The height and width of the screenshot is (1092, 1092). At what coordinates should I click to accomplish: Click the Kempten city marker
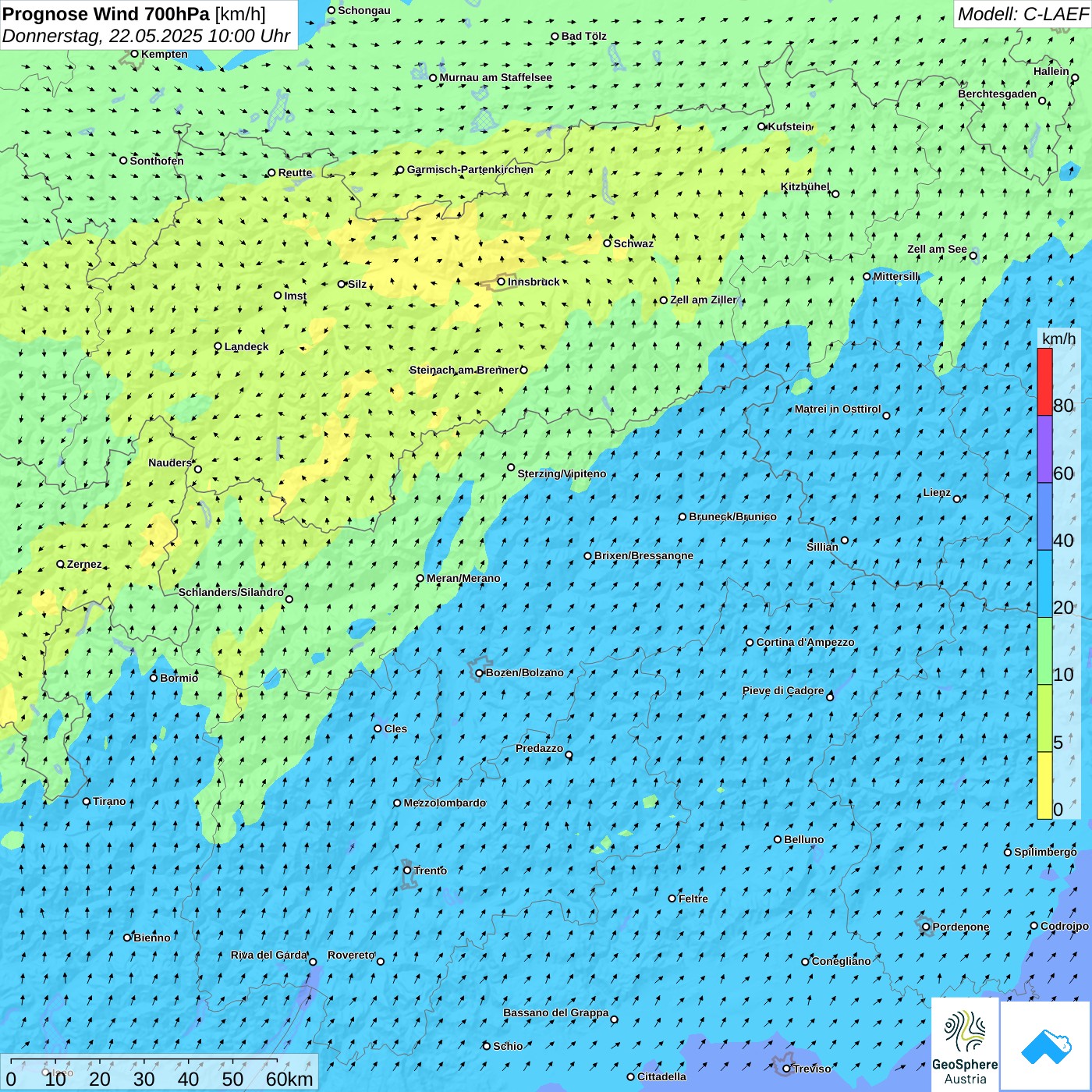click(x=134, y=54)
